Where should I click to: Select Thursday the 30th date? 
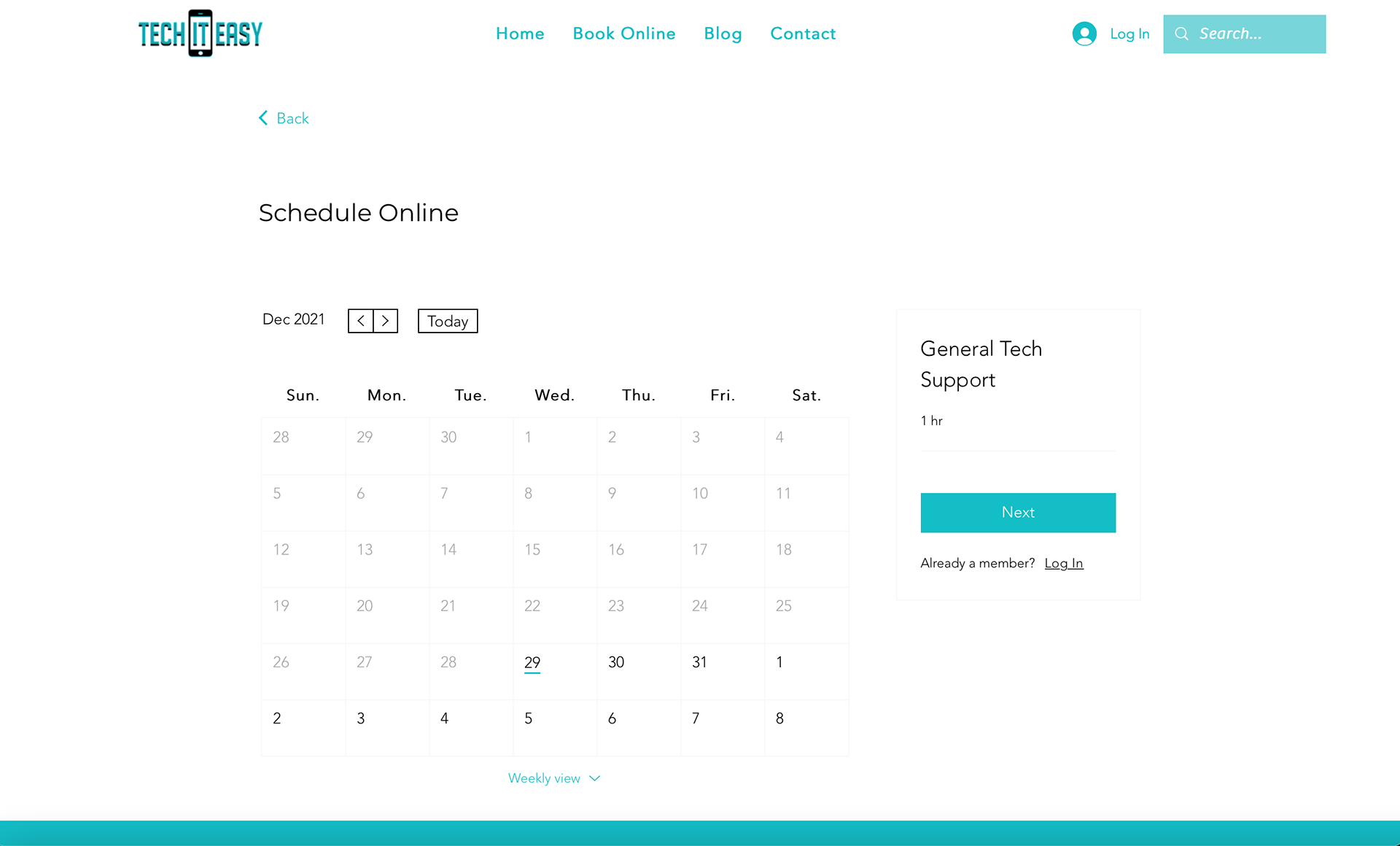616,662
